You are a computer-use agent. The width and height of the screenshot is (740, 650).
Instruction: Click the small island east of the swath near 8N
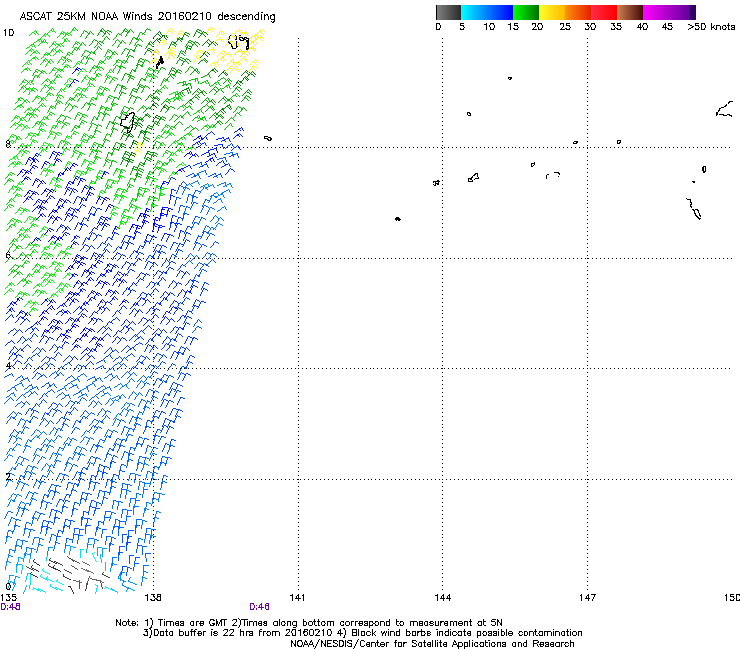pos(268,138)
